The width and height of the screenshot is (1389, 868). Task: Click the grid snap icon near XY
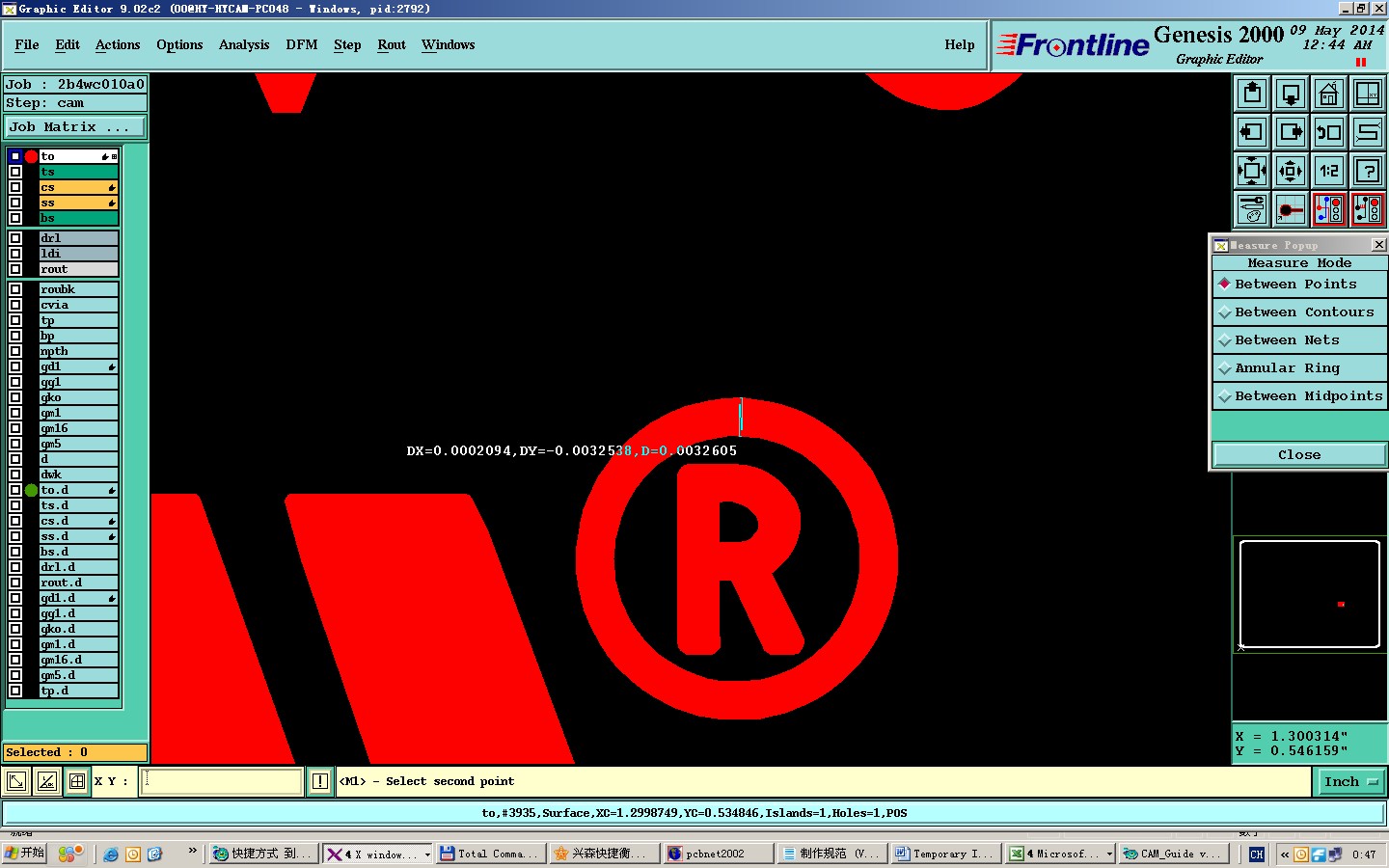click(x=77, y=781)
